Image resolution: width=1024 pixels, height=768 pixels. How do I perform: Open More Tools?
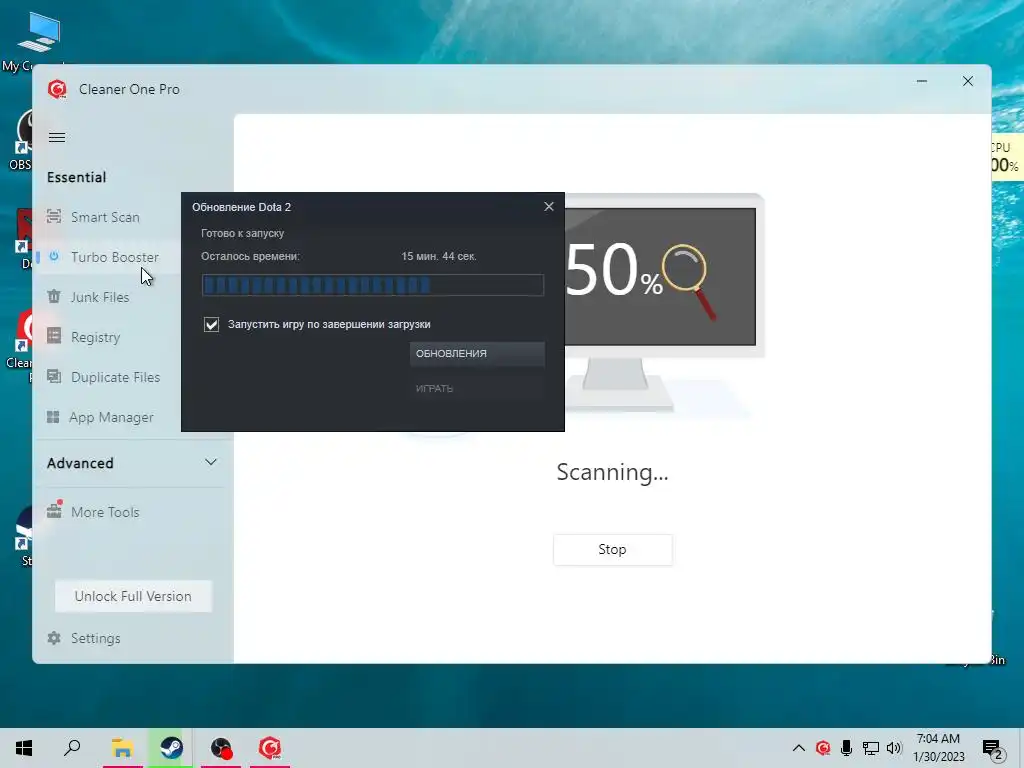point(105,512)
